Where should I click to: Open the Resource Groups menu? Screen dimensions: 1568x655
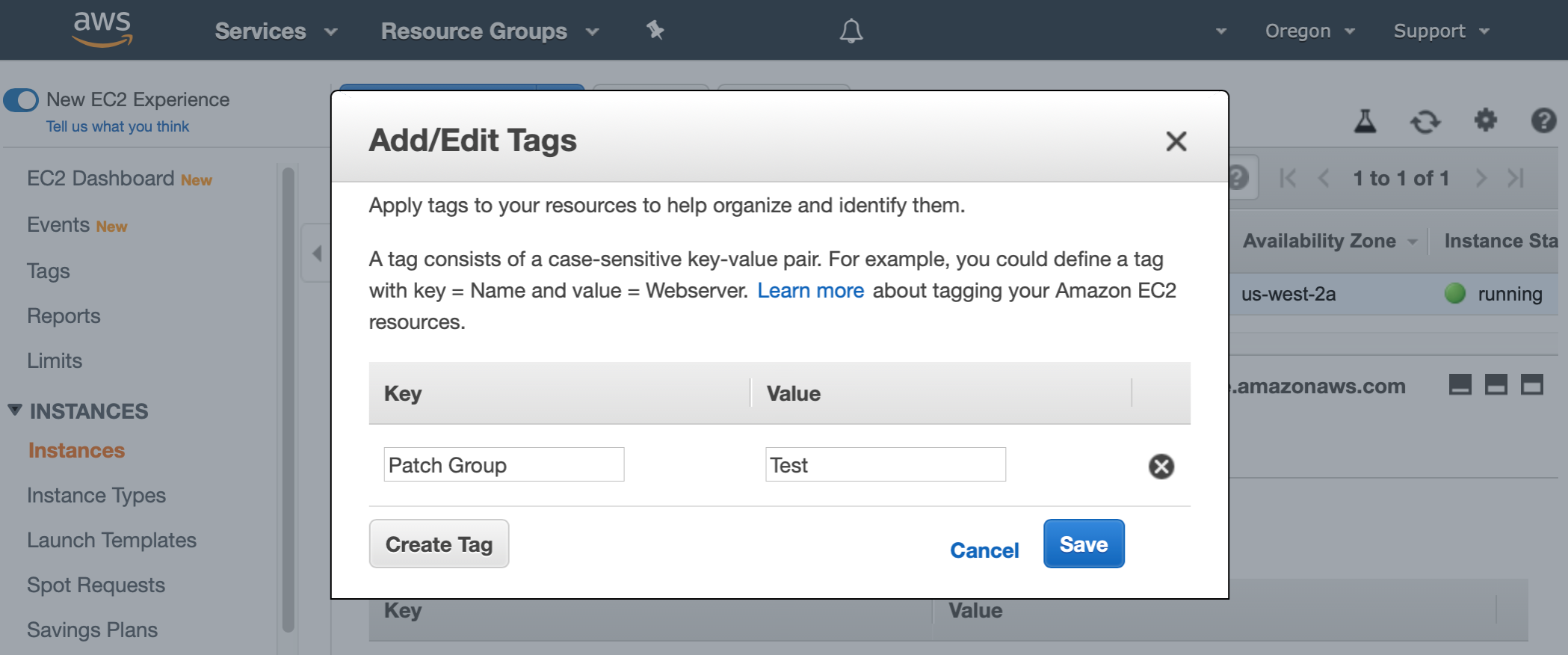point(490,31)
